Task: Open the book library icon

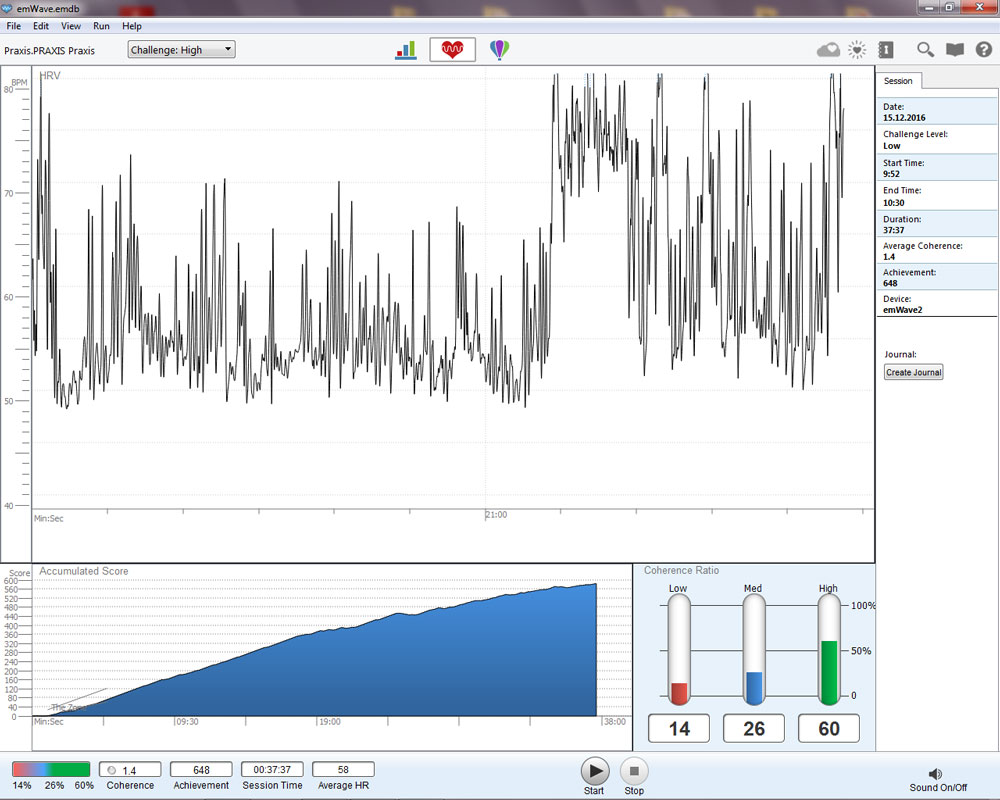Action: tap(955, 50)
